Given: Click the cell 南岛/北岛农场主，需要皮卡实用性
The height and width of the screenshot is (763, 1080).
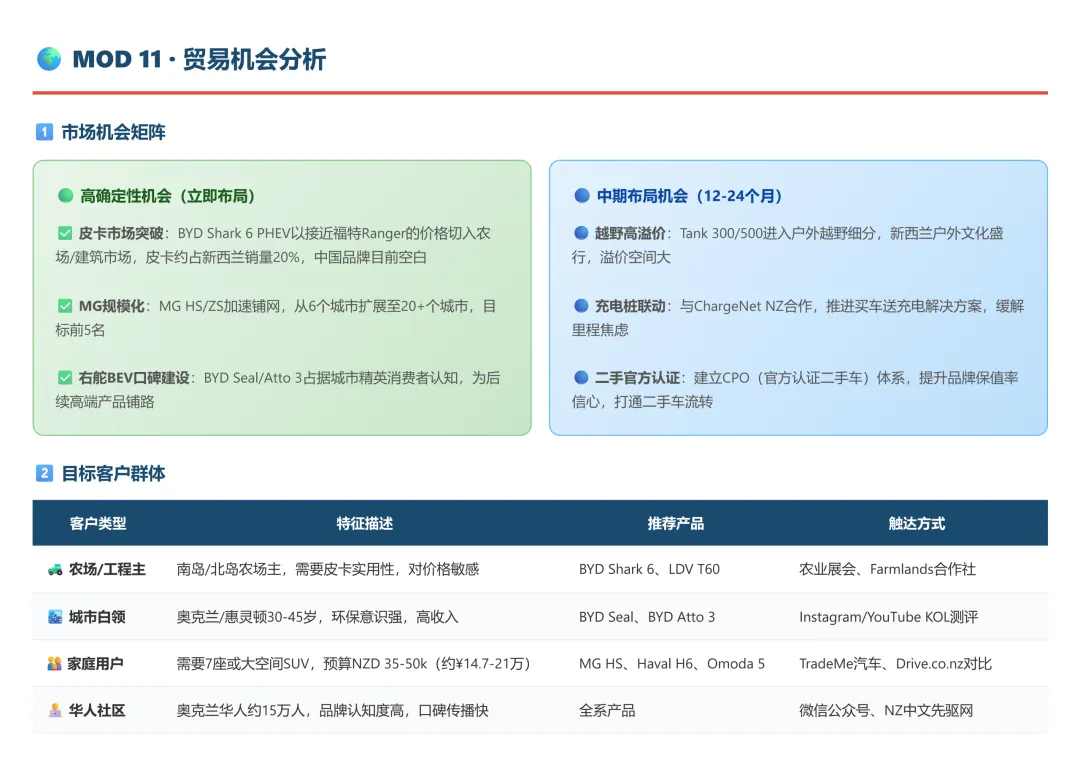Looking at the screenshot, I should (x=328, y=569).
